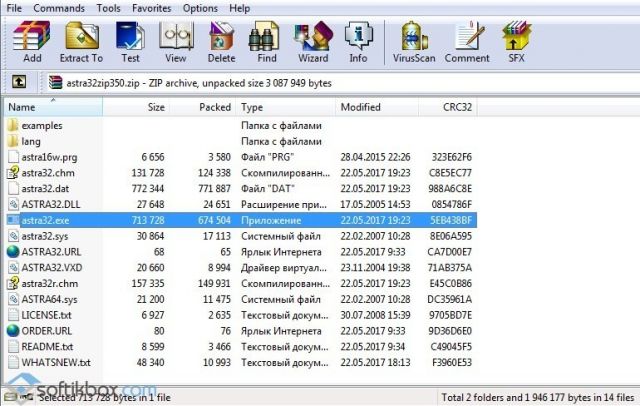Screen dimensions: 640x406
Task: Run the Test archive tool
Action: click(x=130, y=42)
